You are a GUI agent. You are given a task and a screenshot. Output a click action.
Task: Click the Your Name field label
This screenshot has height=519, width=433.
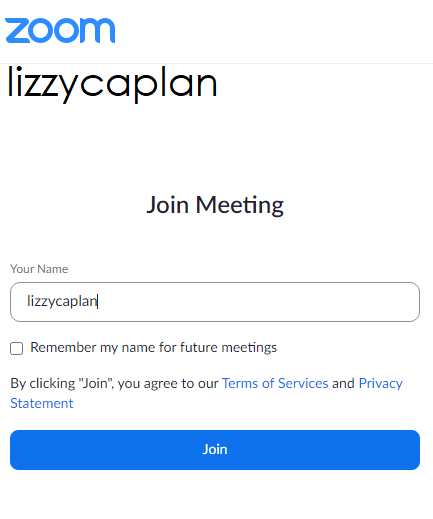[x=39, y=269]
